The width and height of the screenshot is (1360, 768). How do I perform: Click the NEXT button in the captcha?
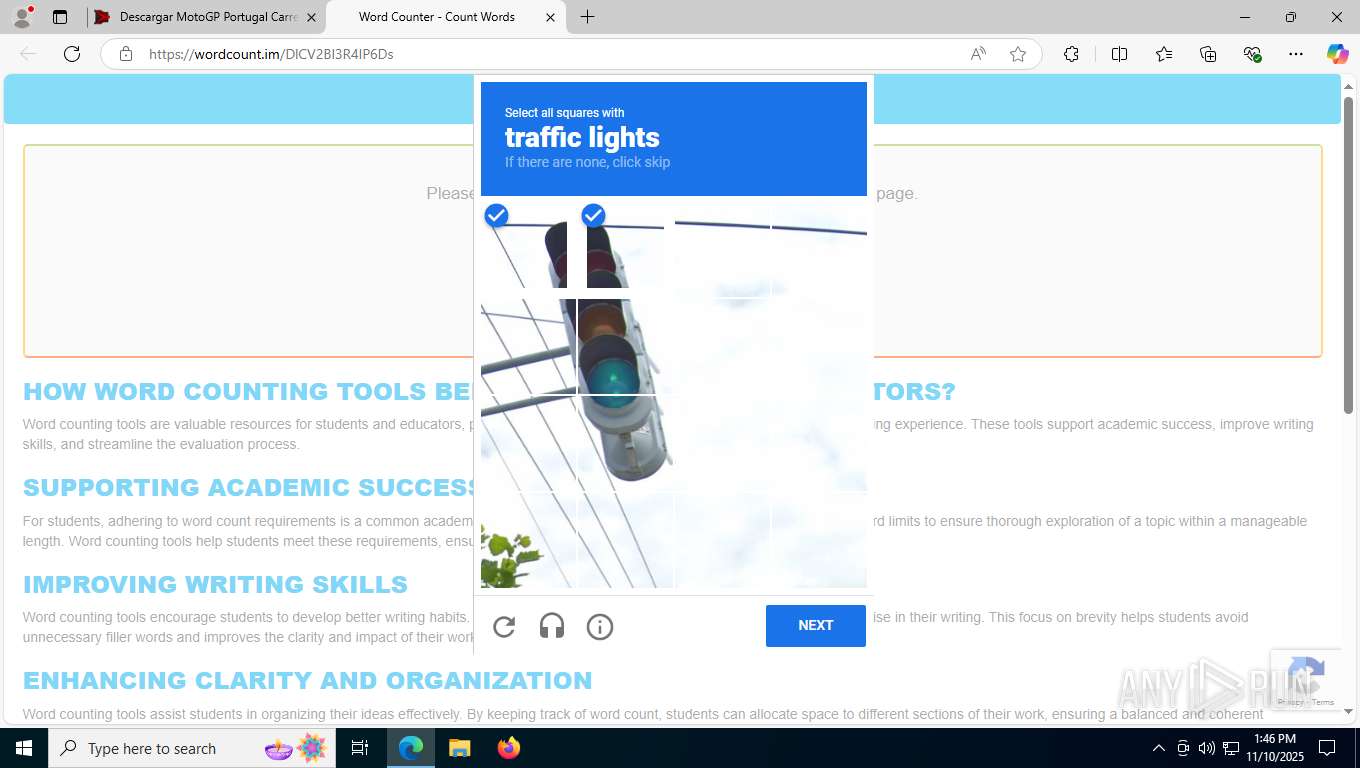[x=816, y=626]
